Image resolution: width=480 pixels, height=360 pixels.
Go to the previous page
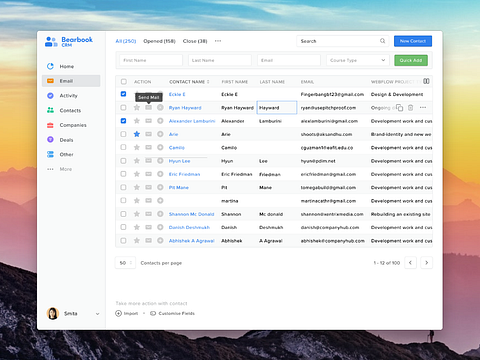(x=410, y=263)
